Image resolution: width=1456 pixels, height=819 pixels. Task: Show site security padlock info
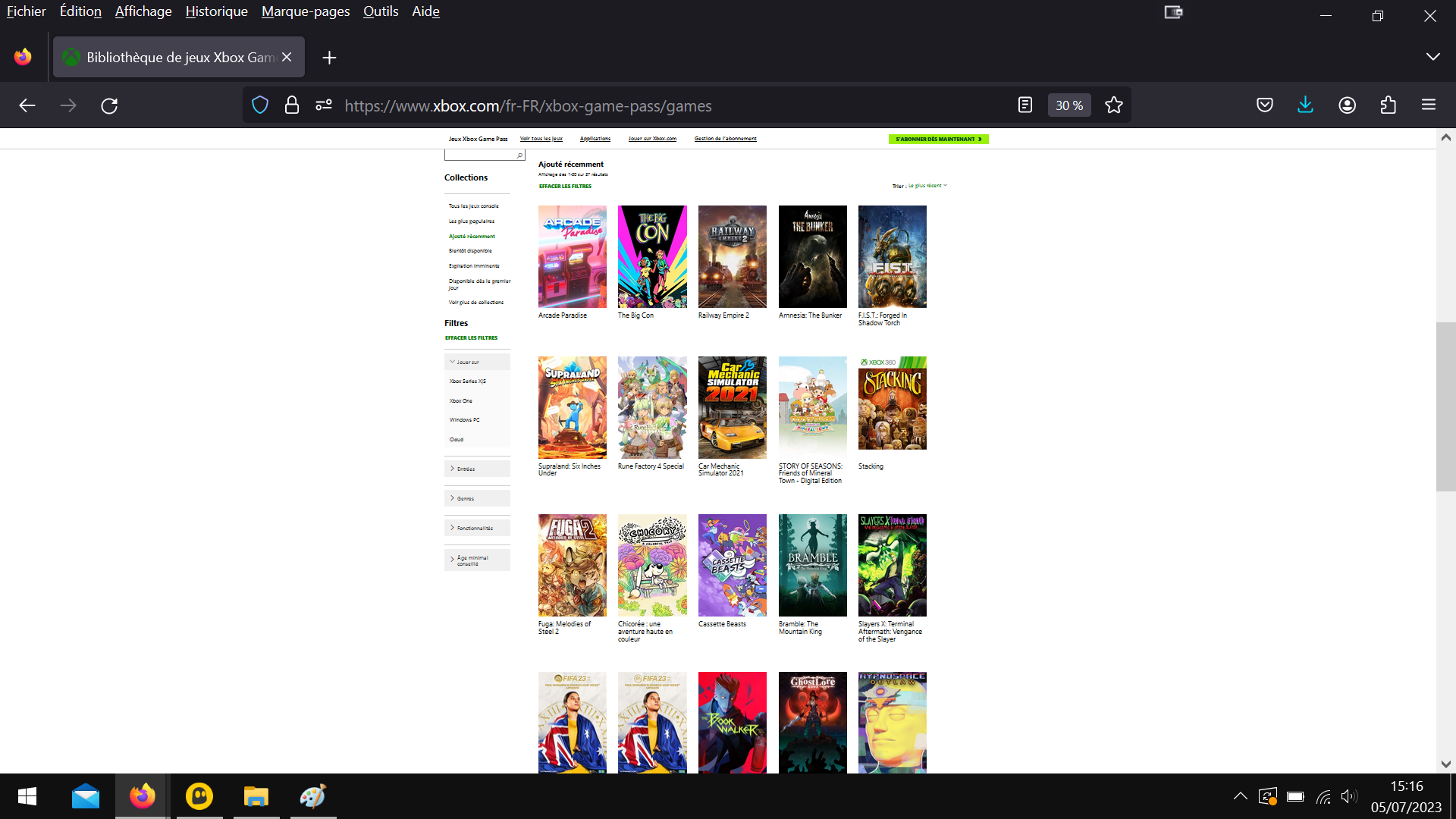[x=292, y=105]
